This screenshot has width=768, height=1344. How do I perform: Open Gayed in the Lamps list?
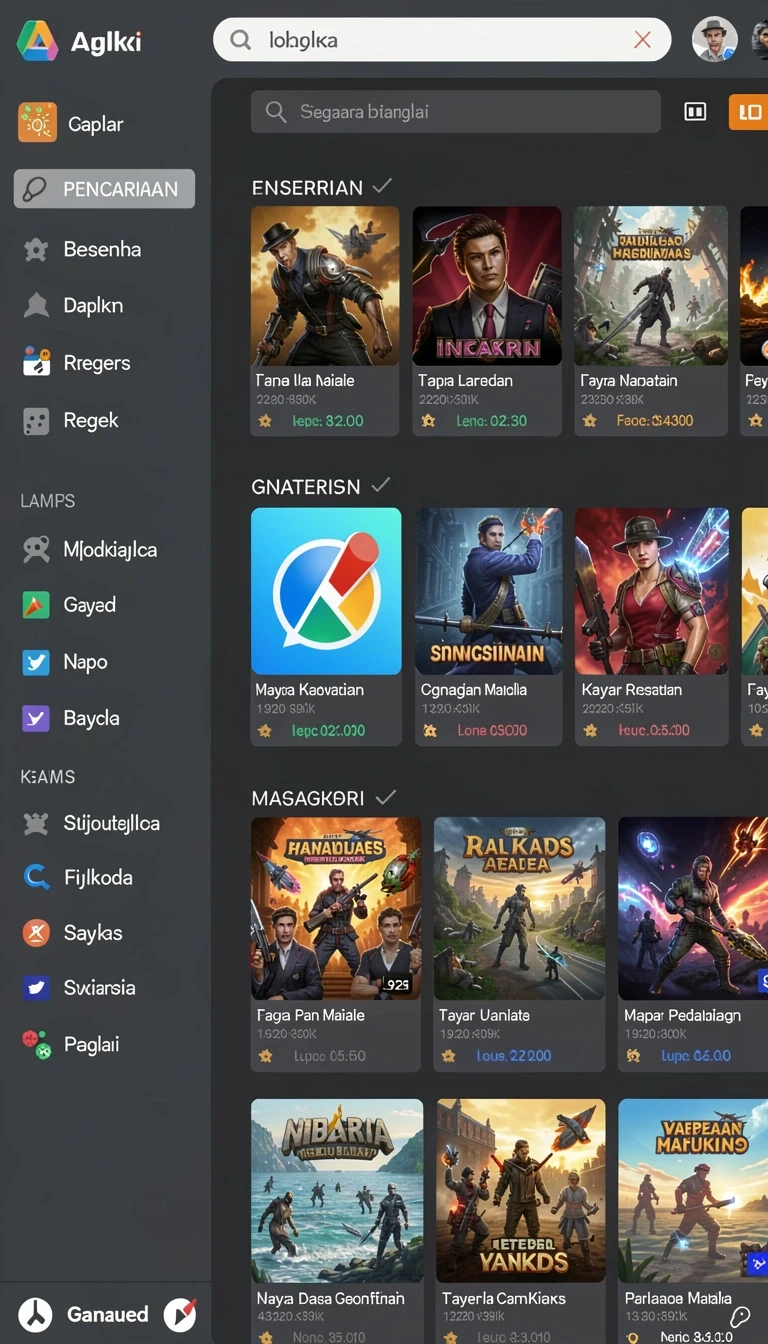click(89, 605)
